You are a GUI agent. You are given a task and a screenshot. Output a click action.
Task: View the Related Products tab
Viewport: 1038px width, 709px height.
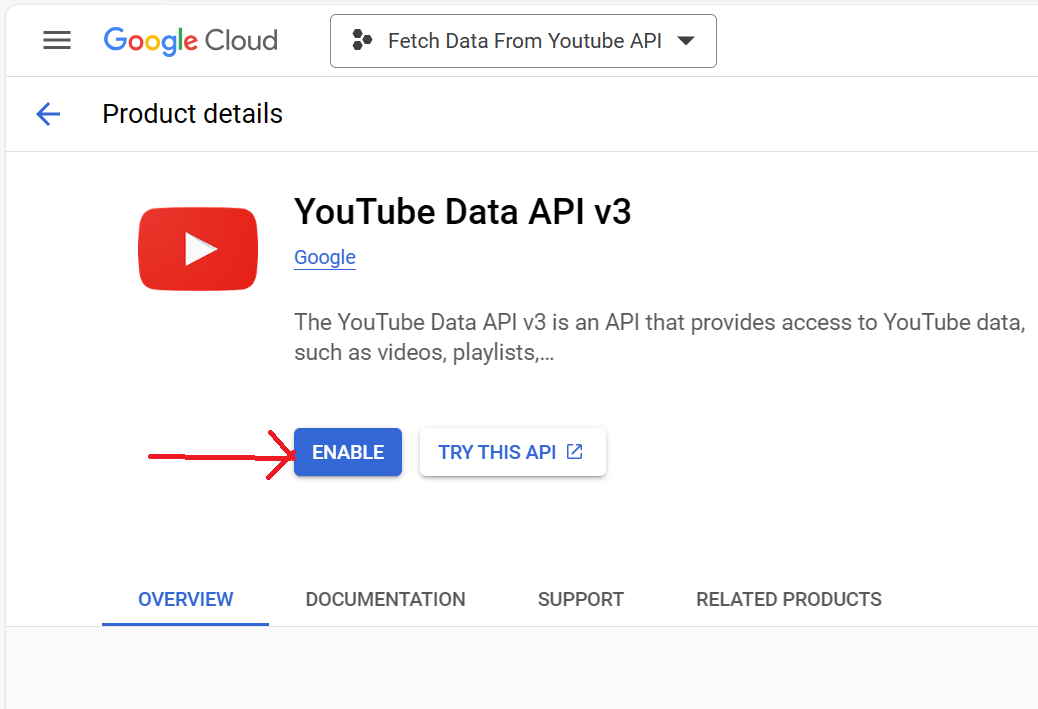click(788, 599)
